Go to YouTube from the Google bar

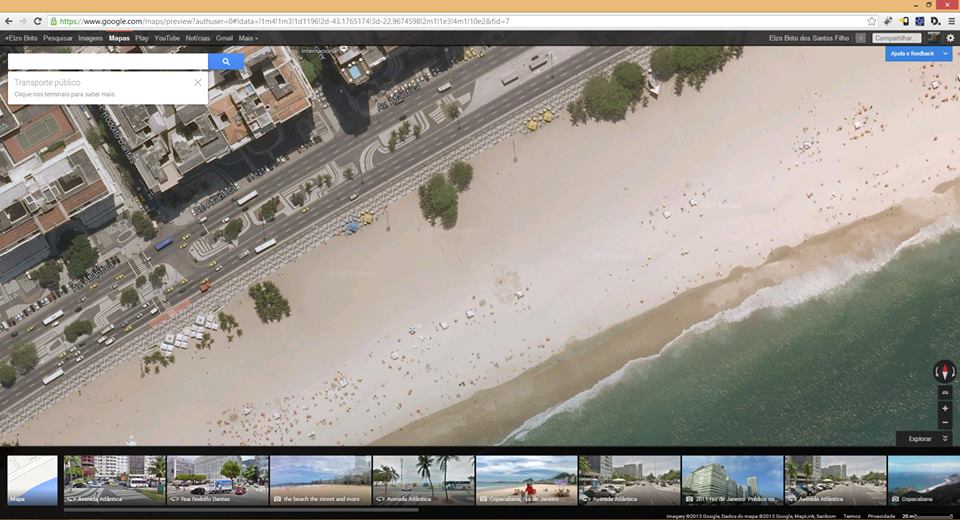(167, 38)
